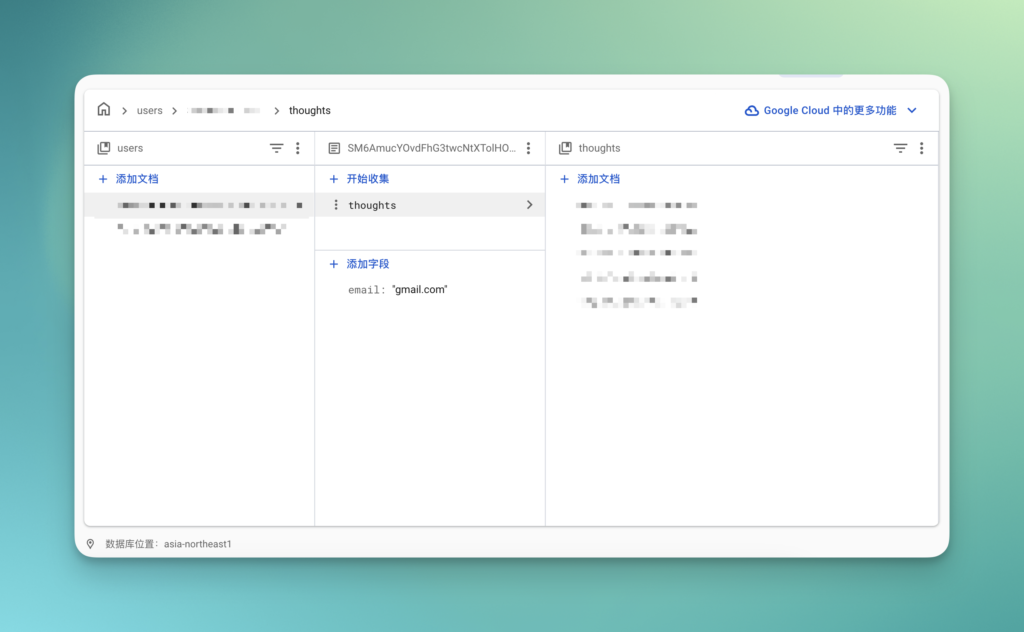Open the users collection overflow menu

point(298,148)
